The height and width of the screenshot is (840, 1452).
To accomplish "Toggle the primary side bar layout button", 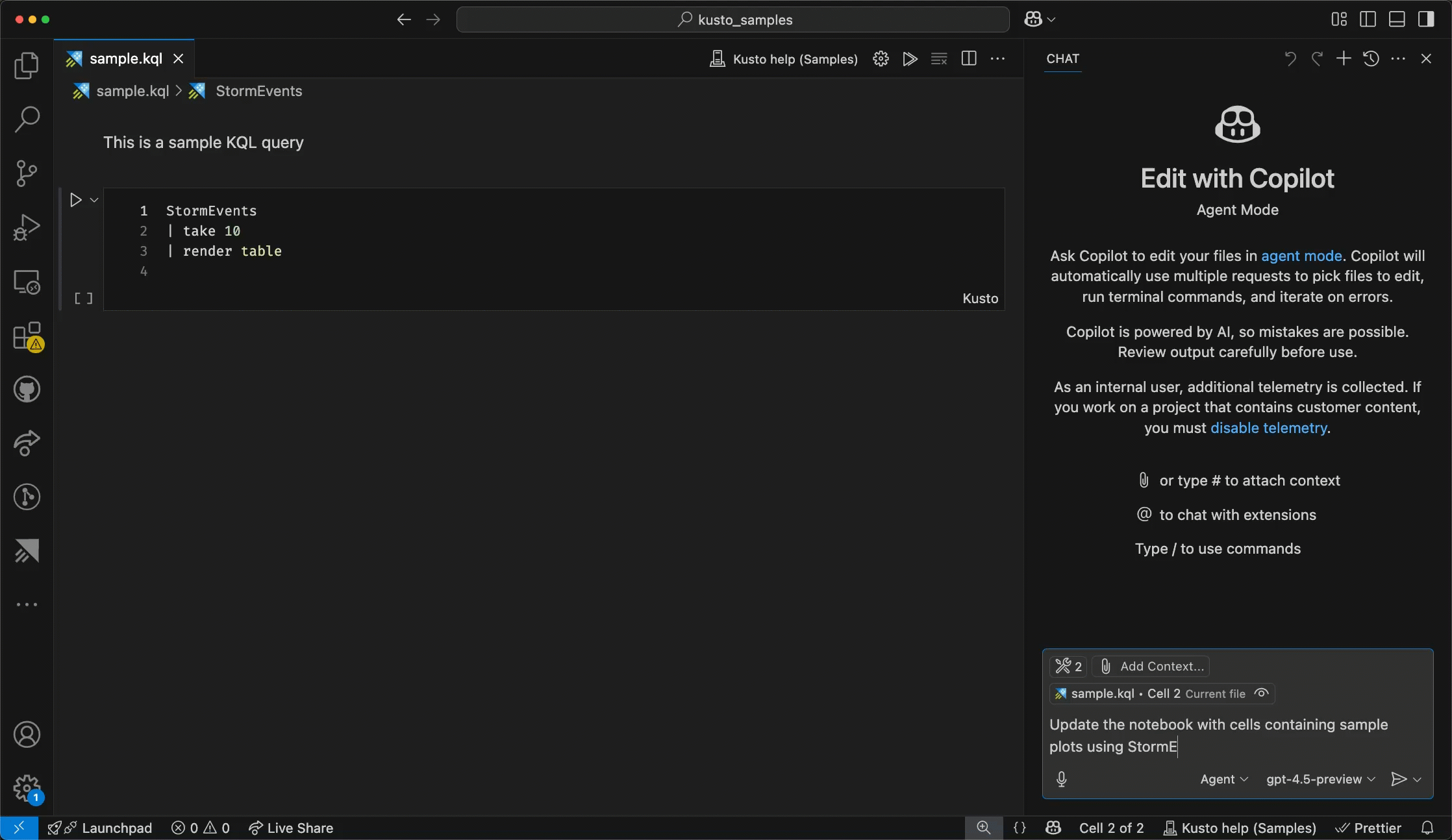I will pyautogui.click(x=1368, y=19).
